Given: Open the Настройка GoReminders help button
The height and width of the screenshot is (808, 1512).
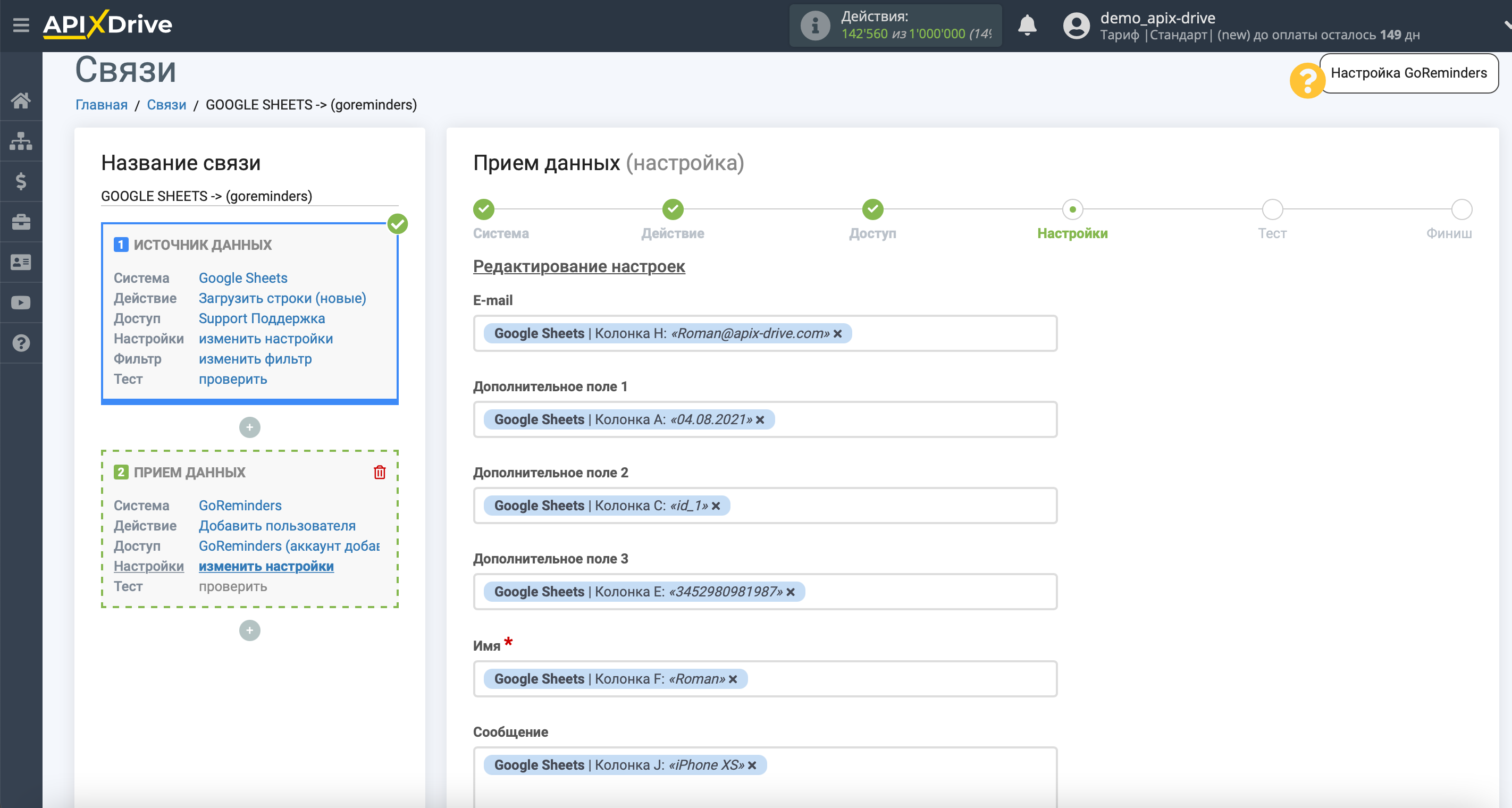Looking at the screenshot, I should click(x=1409, y=73).
